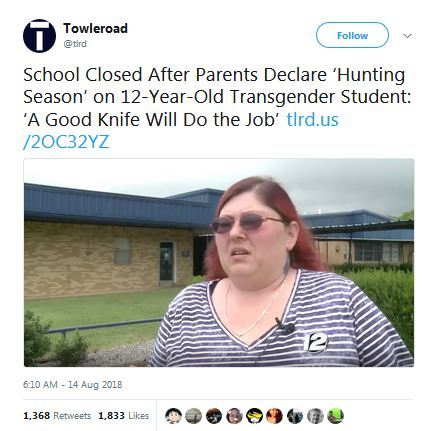The height and width of the screenshot is (431, 434).
Task: Open the fifth liker's yellow avatar
Action: pyautogui.click(x=254, y=416)
